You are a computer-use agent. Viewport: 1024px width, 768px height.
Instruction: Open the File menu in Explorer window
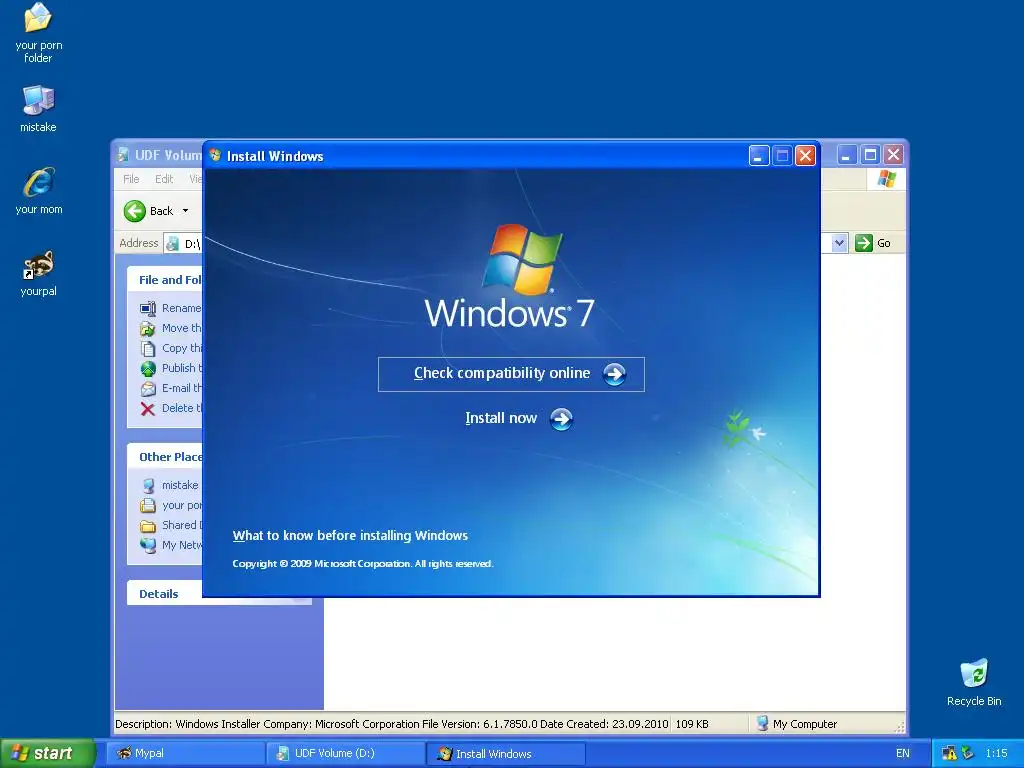pos(131,179)
